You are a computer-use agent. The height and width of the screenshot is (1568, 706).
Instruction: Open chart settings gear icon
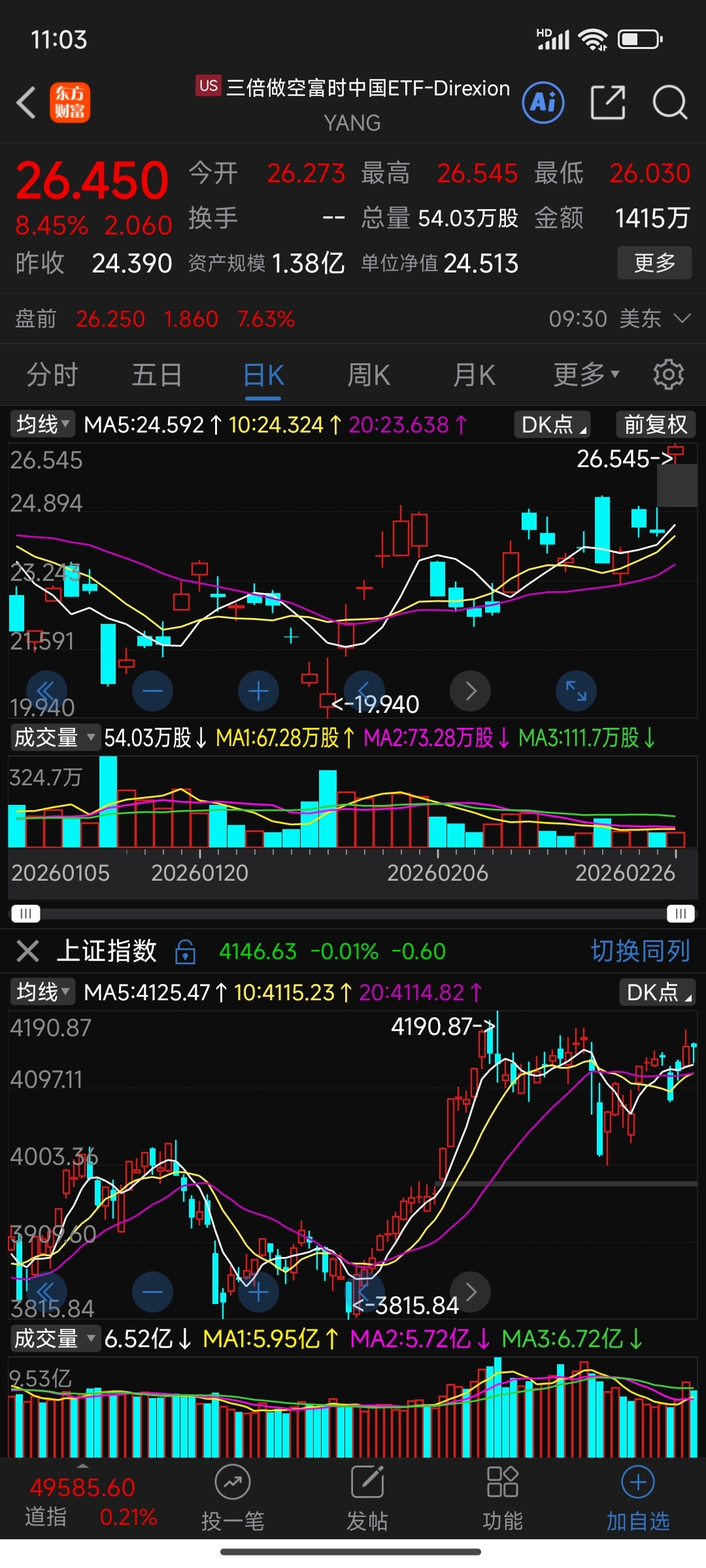pos(668,374)
